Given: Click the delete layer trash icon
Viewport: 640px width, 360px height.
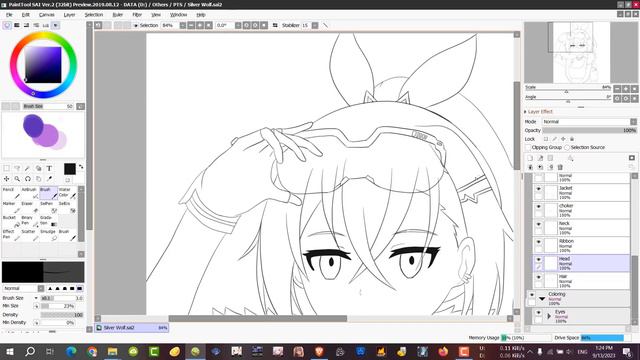Looking at the screenshot, I should point(560,167).
